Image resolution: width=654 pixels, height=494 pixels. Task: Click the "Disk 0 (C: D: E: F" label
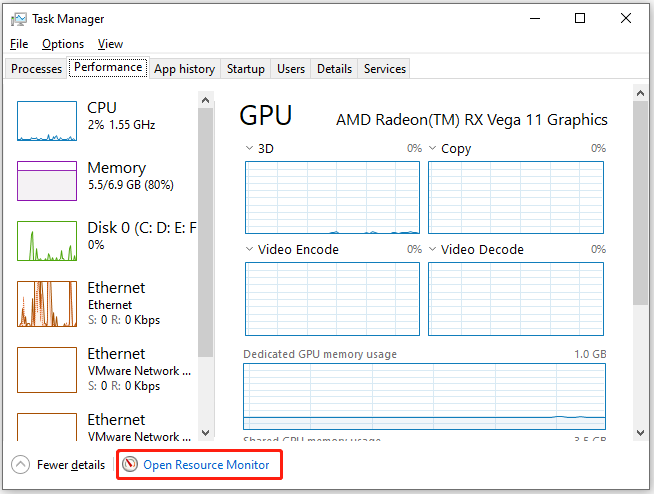pyautogui.click(x=142, y=228)
